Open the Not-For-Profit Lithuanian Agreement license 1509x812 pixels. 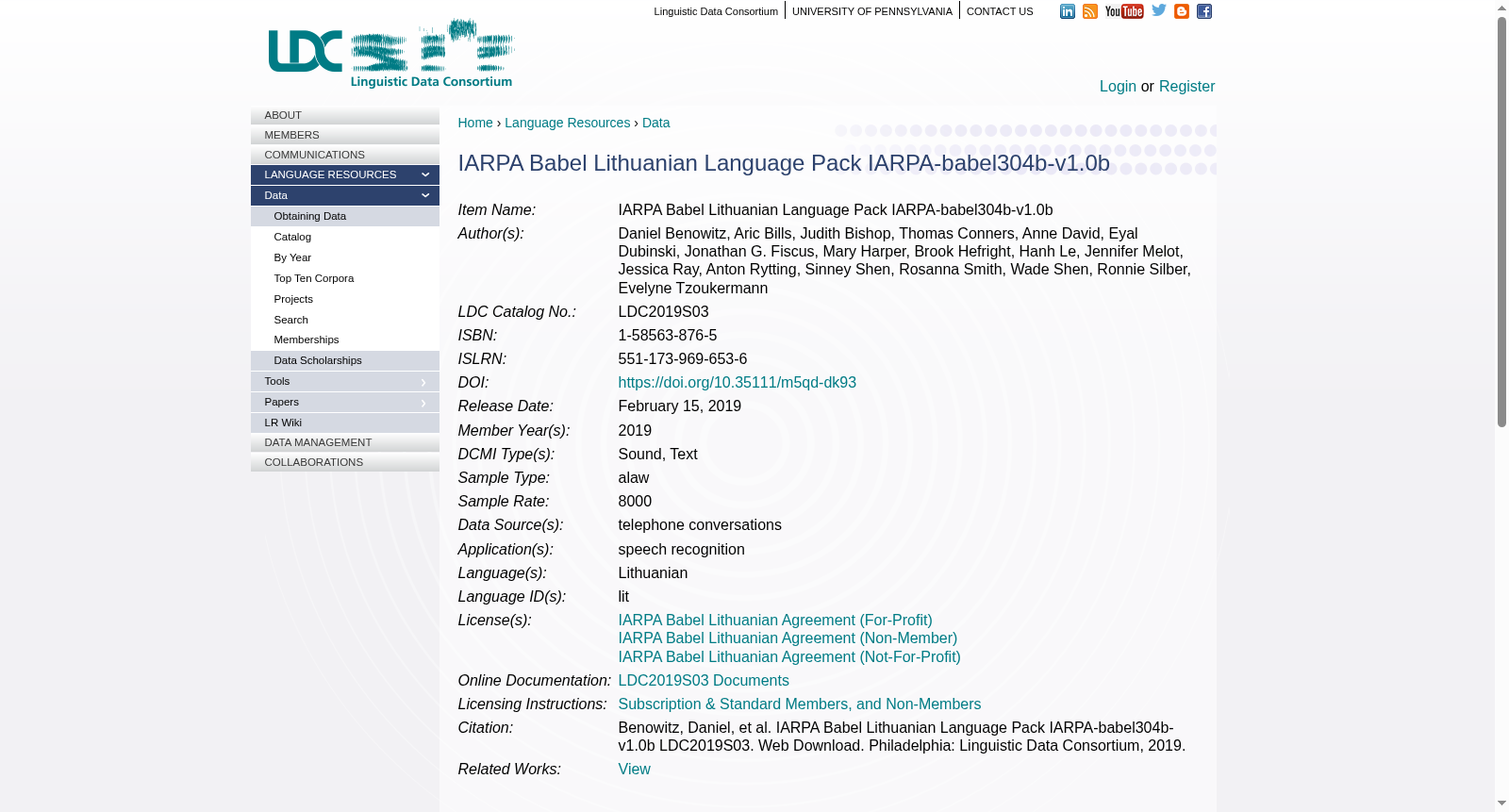coord(789,657)
